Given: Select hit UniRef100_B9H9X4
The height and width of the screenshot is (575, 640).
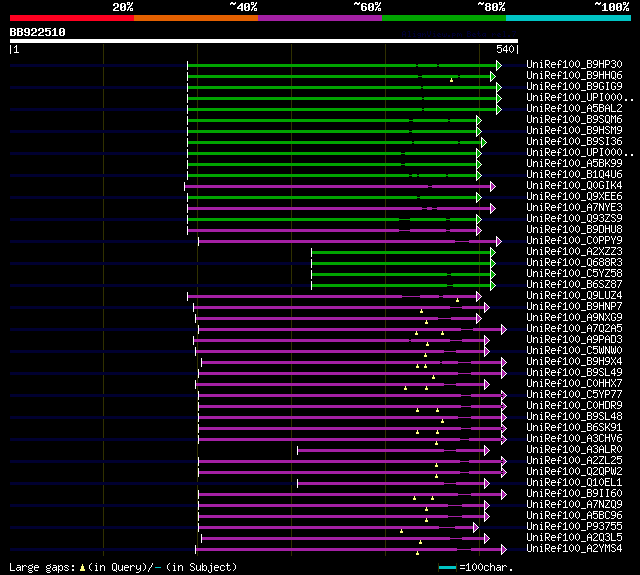Looking at the screenshot, I should pos(574,362).
